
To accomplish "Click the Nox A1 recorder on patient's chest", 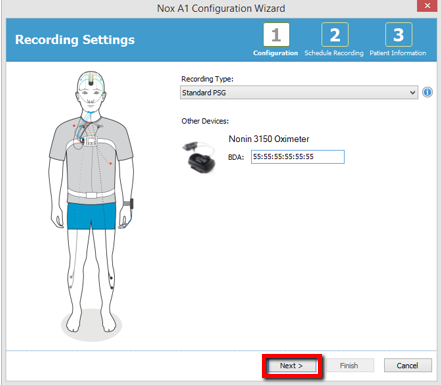I will tap(90, 141).
